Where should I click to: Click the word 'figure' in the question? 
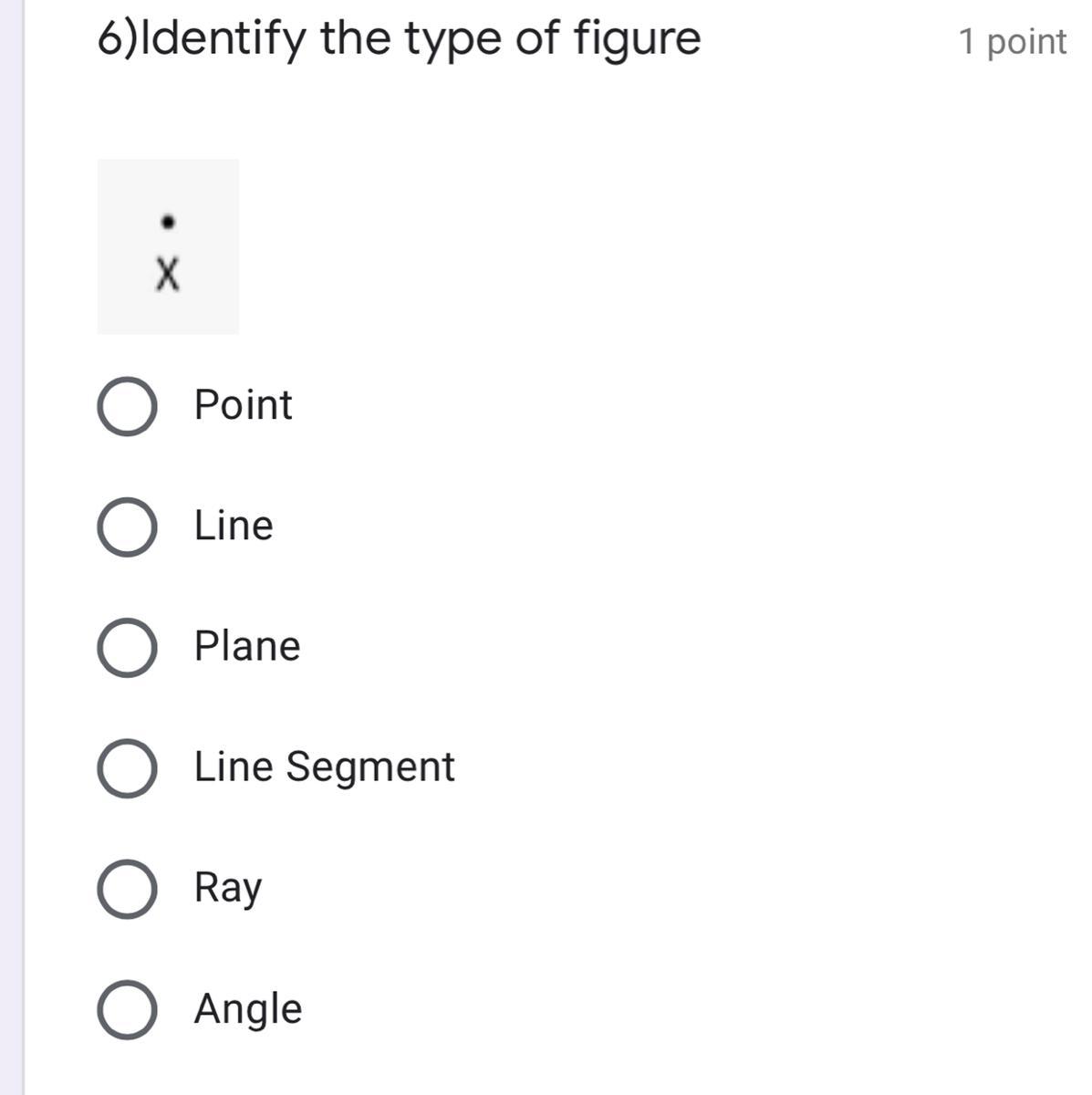pos(637,39)
